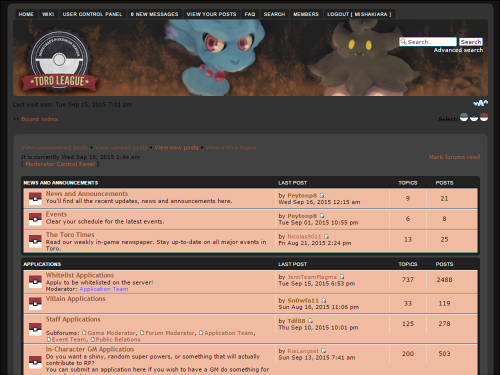Focus the search keywords input field
The height and width of the screenshot is (375, 500).
[428, 42]
